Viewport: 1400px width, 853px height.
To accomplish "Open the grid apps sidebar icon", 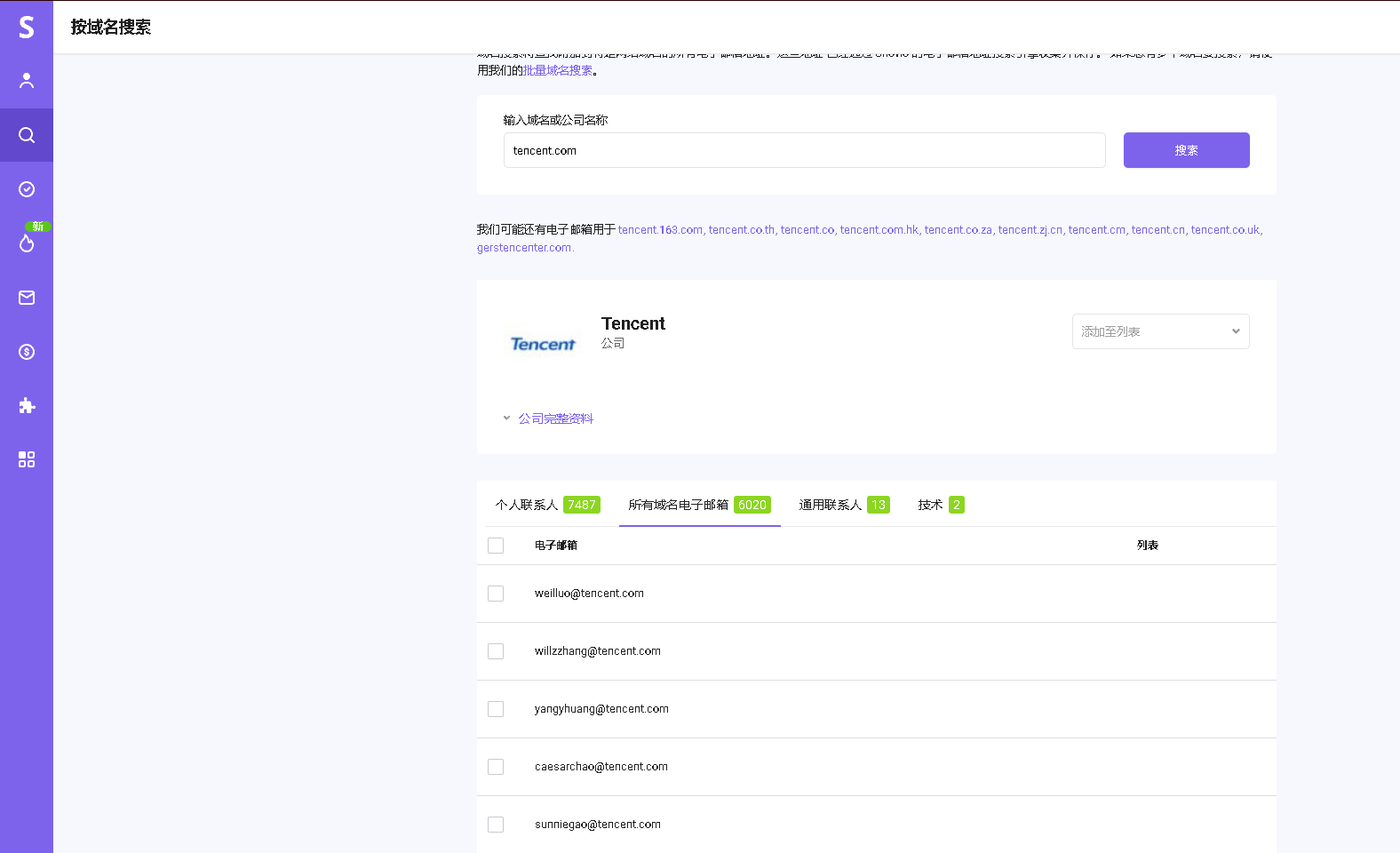I will (x=27, y=459).
